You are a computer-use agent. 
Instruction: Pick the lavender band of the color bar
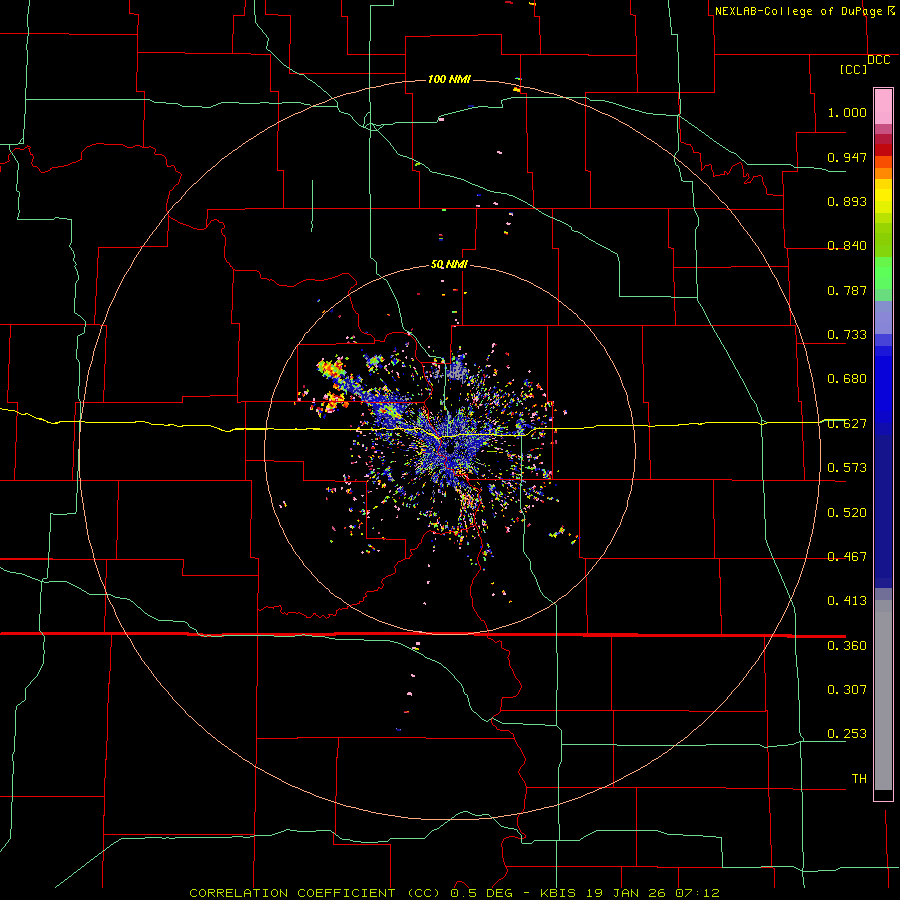(x=883, y=317)
